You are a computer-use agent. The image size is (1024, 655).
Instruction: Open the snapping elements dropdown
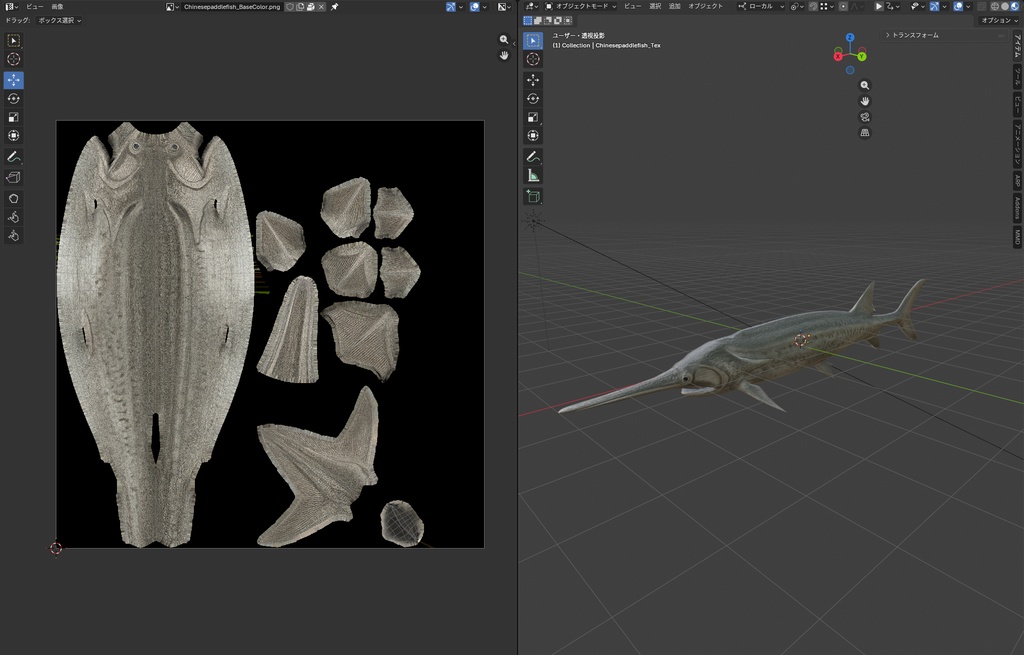click(x=827, y=7)
